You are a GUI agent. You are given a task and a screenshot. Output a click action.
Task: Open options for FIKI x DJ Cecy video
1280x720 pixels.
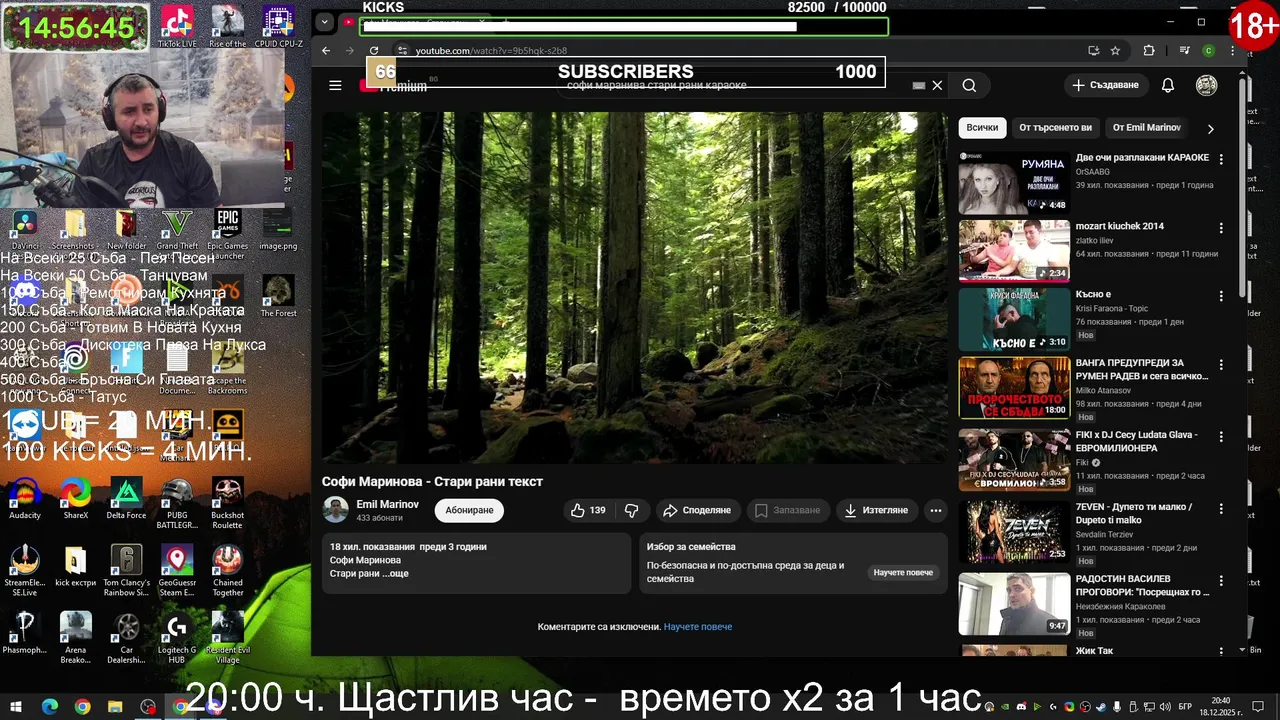[x=1221, y=437]
